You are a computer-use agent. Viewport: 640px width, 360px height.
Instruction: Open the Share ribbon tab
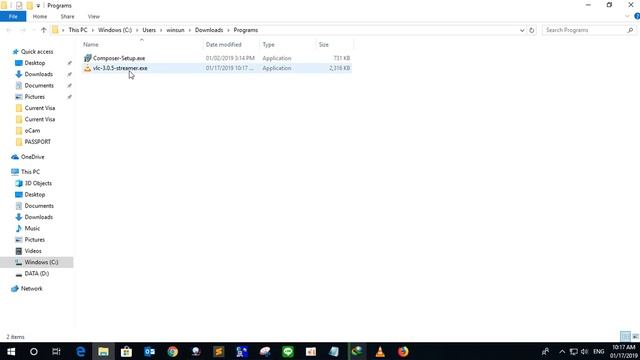[67, 16]
